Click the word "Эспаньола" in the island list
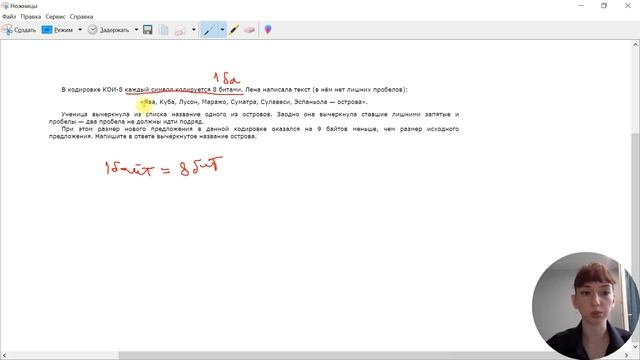640x360 pixels. (x=311, y=102)
